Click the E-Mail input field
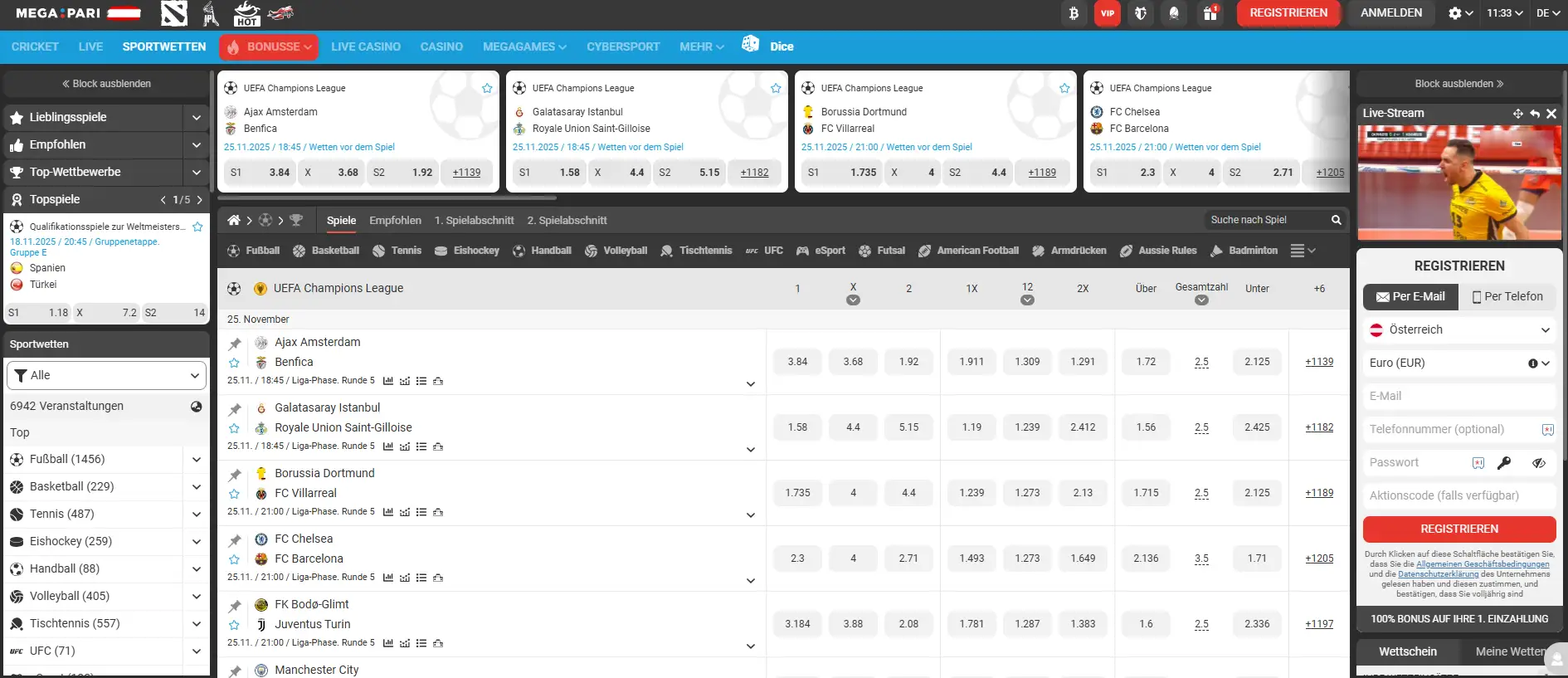 [x=1458, y=396]
